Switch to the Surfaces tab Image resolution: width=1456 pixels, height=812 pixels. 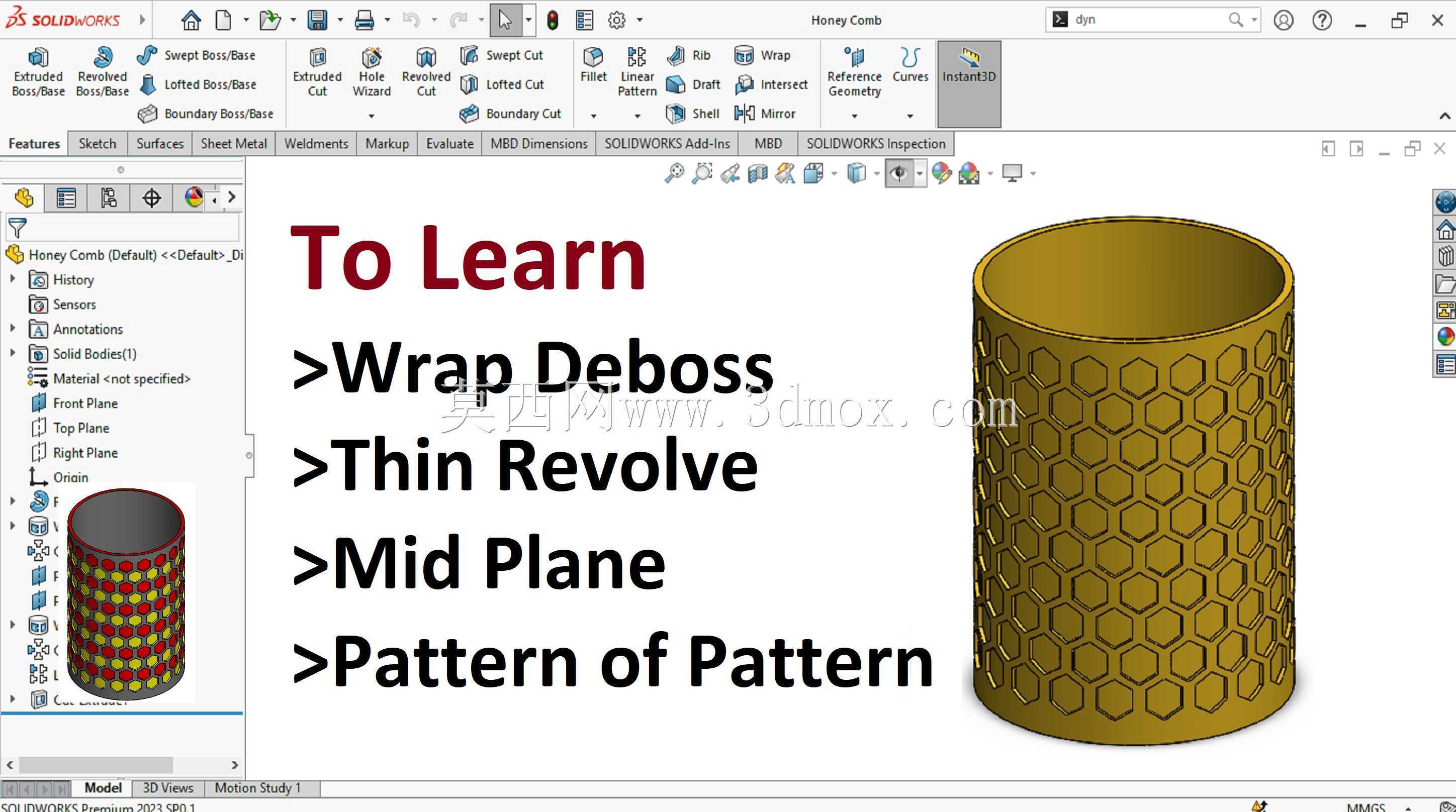(160, 144)
